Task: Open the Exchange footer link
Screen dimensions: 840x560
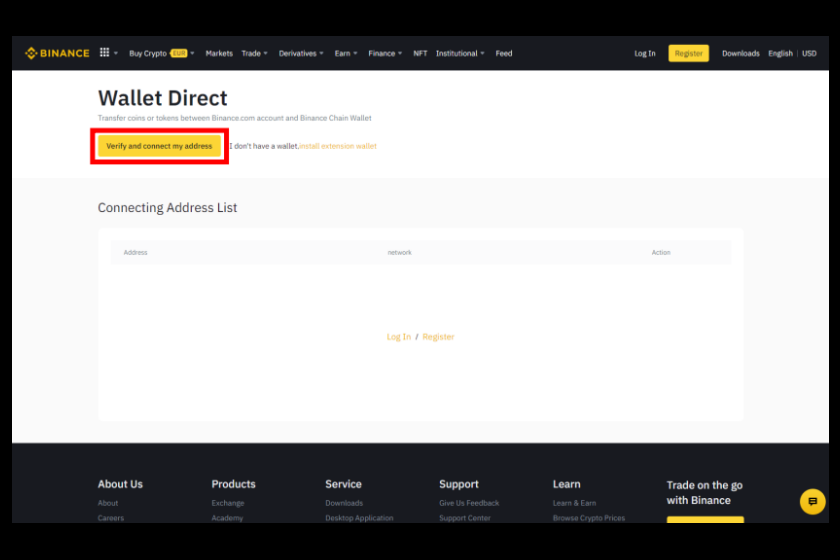Action: (x=228, y=503)
